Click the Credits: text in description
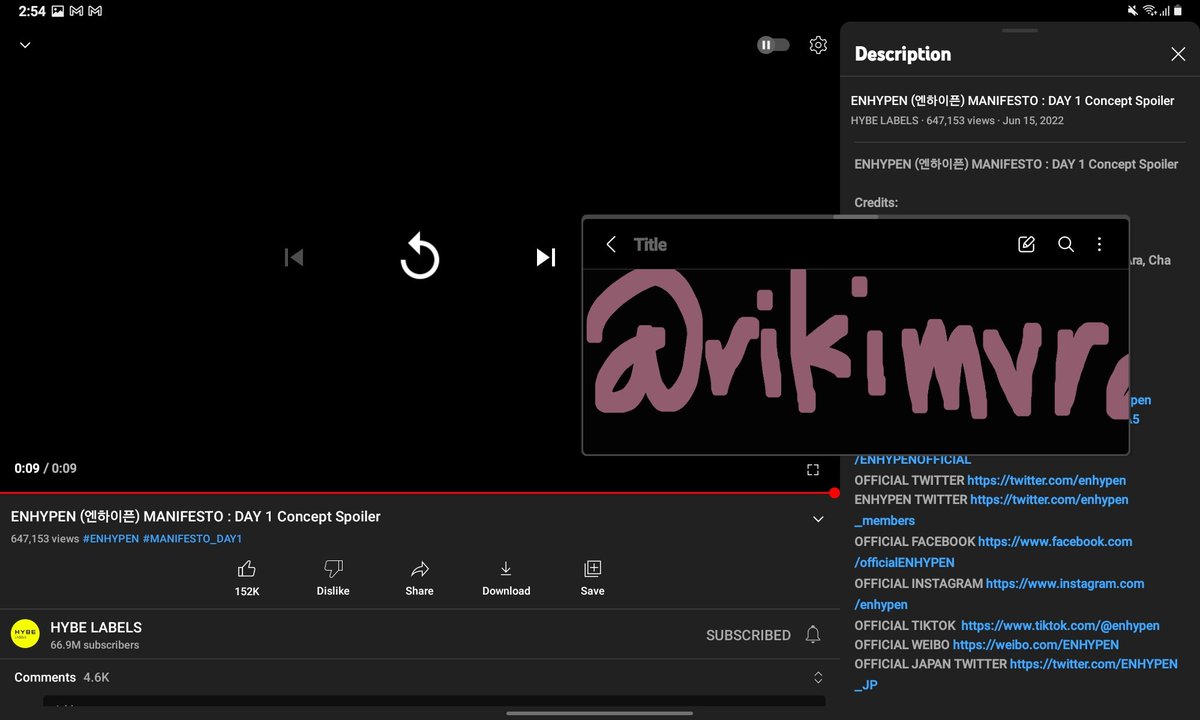This screenshot has height=720, width=1200. point(876,202)
